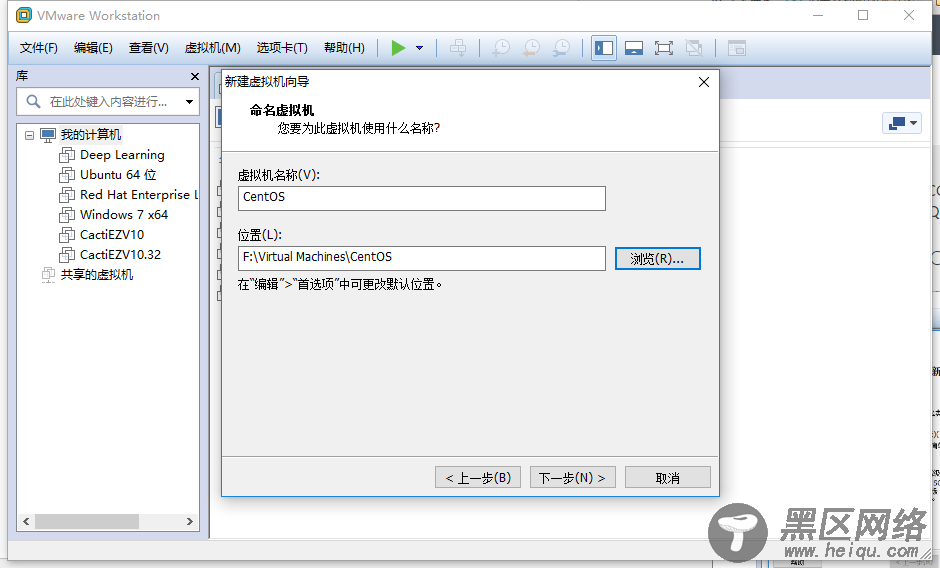Screen dimensions: 940x568
Task: Close the VMware Workstation window
Action: pos(909,16)
